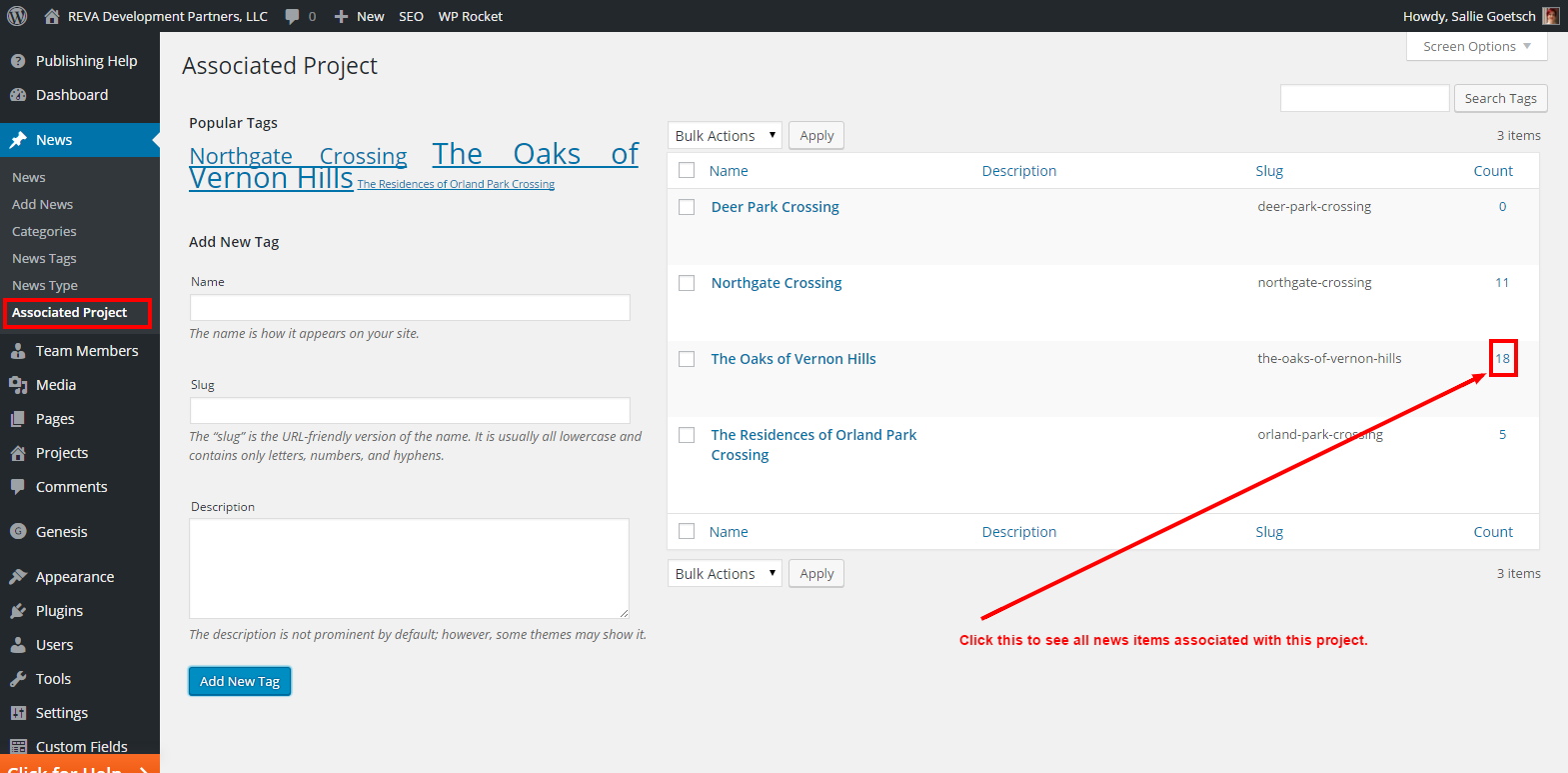Viewport: 1568px width, 773px height.
Task: Open the Northgate Crossing popular tag link
Action: click(x=298, y=156)
